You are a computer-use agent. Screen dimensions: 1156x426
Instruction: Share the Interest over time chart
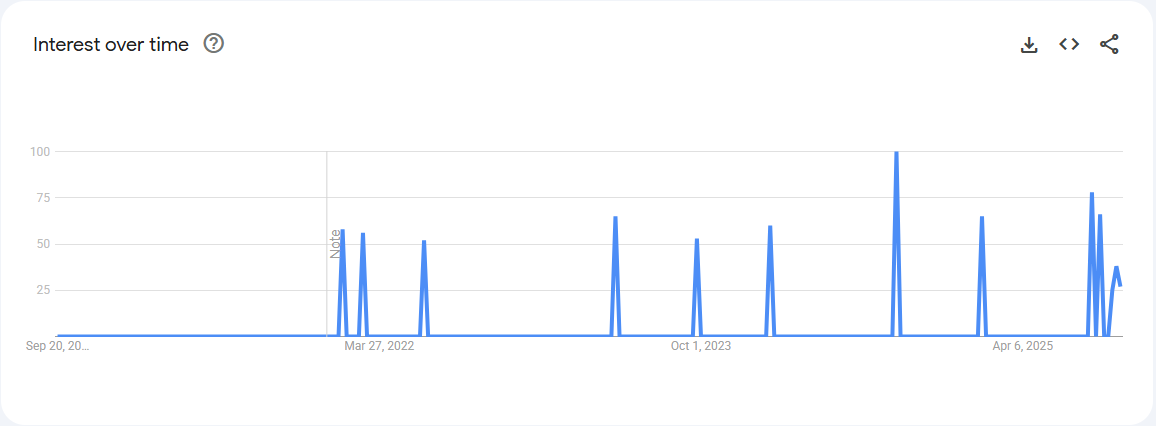pos(1109,44)
